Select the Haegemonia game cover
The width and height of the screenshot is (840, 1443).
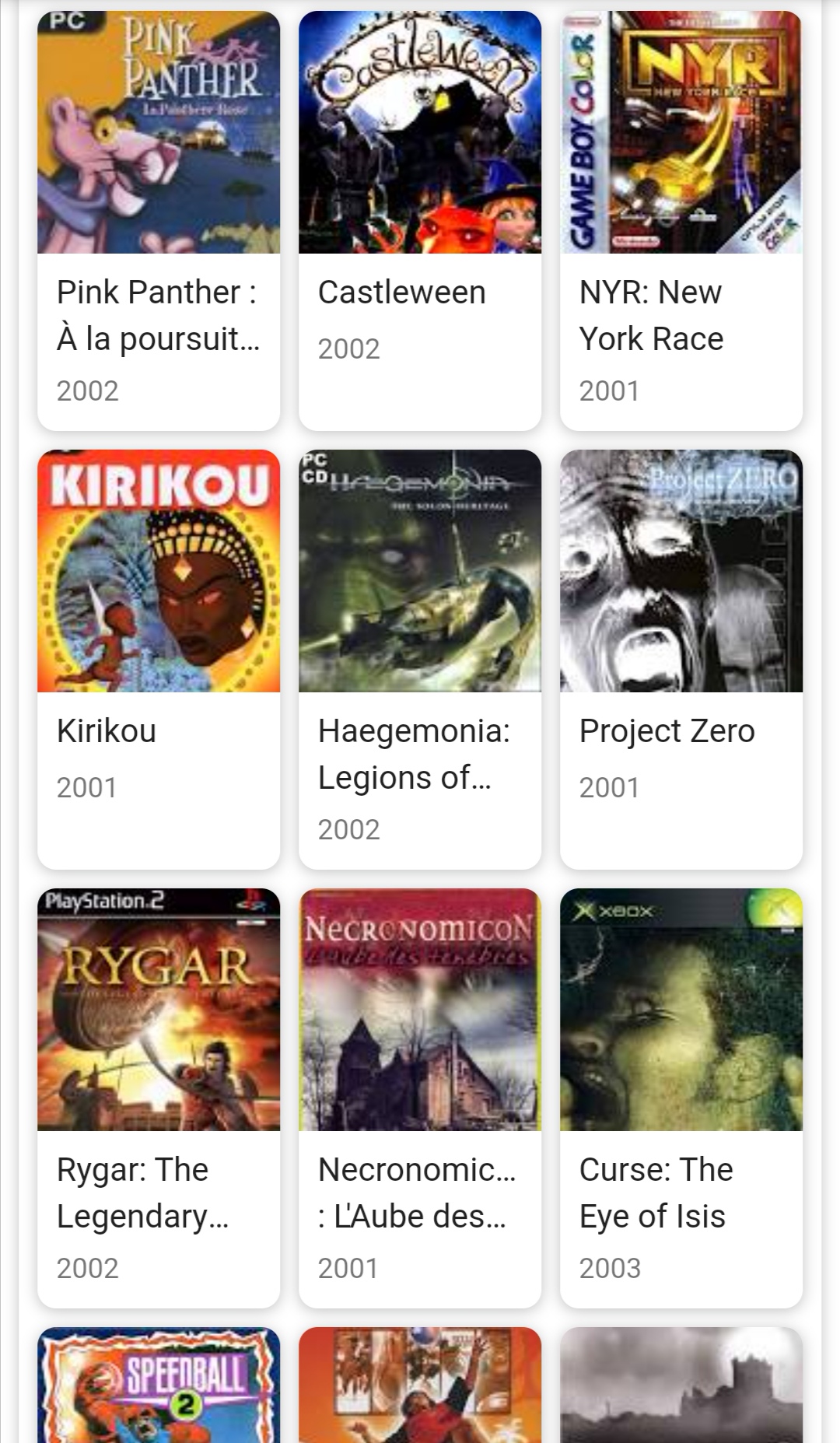point(420,571)
